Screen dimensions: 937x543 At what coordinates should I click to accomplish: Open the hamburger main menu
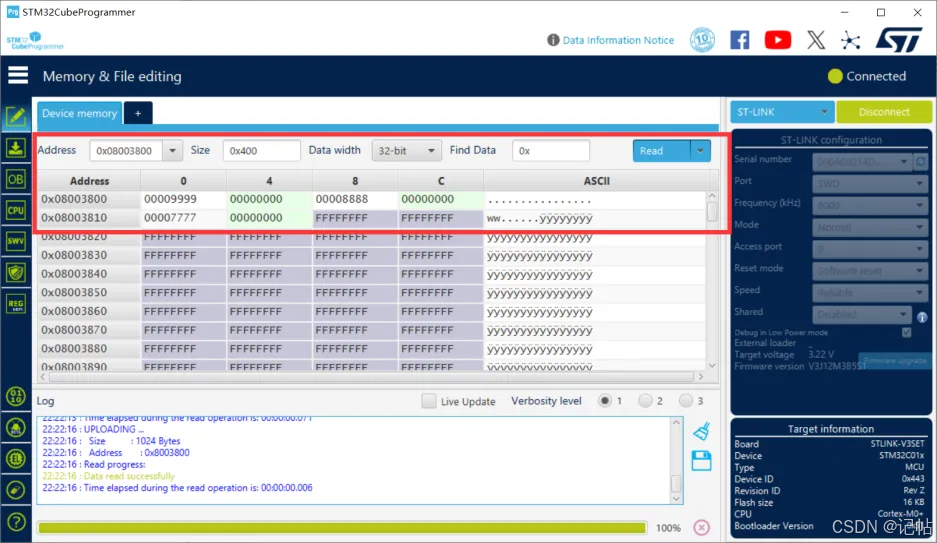tap(18, 76)
